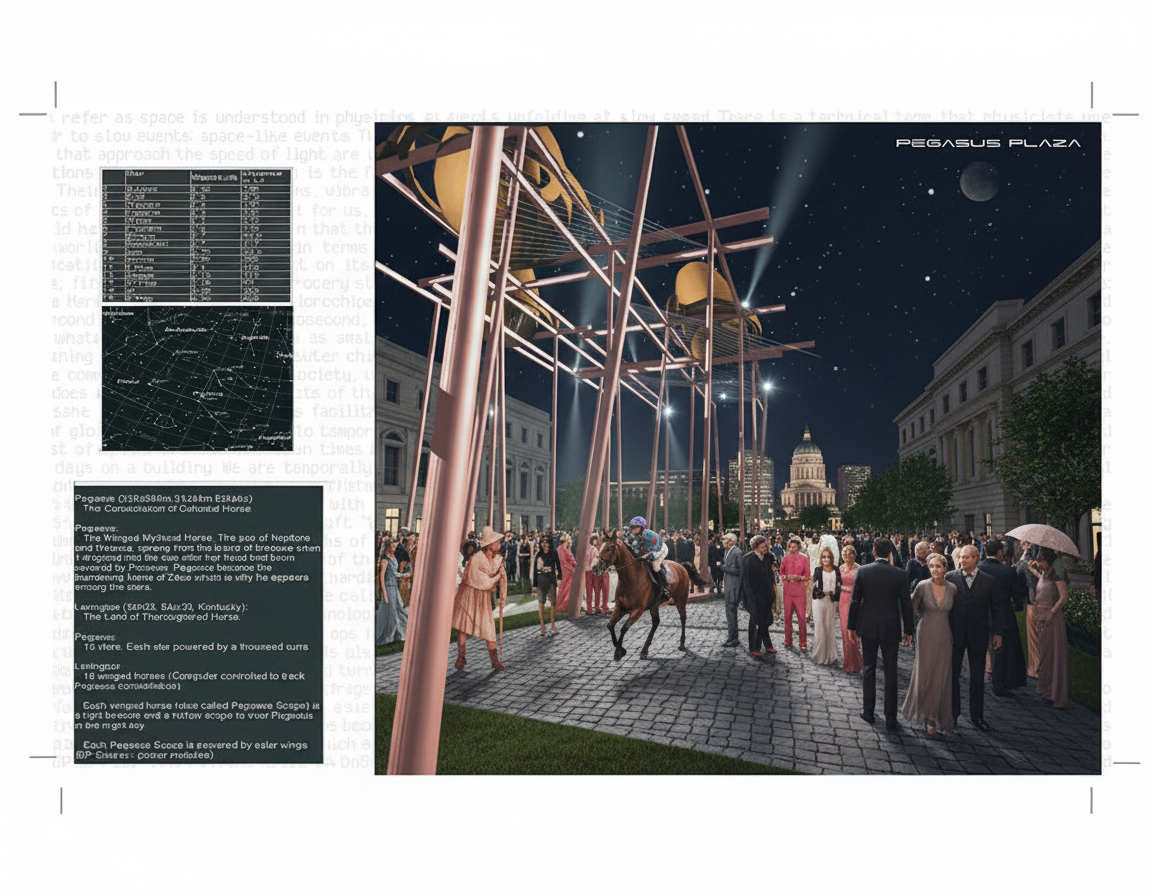
Task: Click the brown racehorse
Action: point(643,590)
